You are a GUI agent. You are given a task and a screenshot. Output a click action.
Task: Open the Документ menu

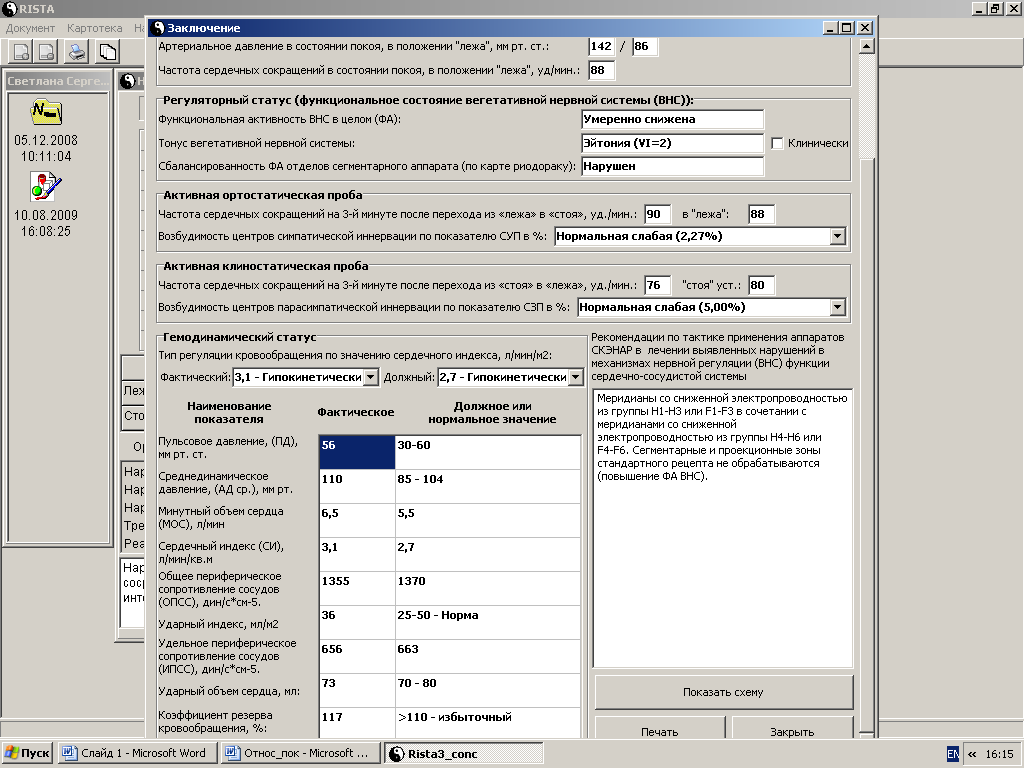30,28
